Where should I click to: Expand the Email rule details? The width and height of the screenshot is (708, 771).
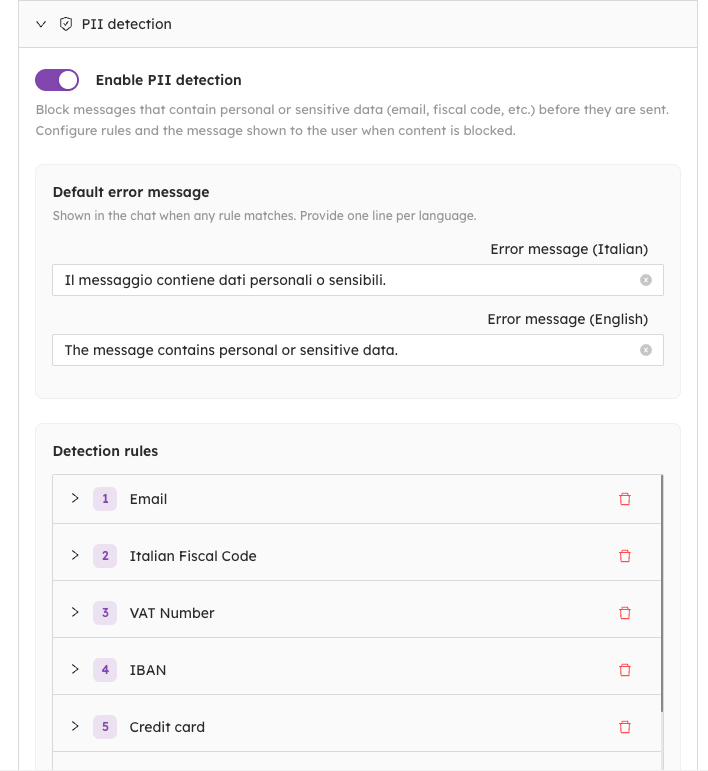(x=75, y=498)
